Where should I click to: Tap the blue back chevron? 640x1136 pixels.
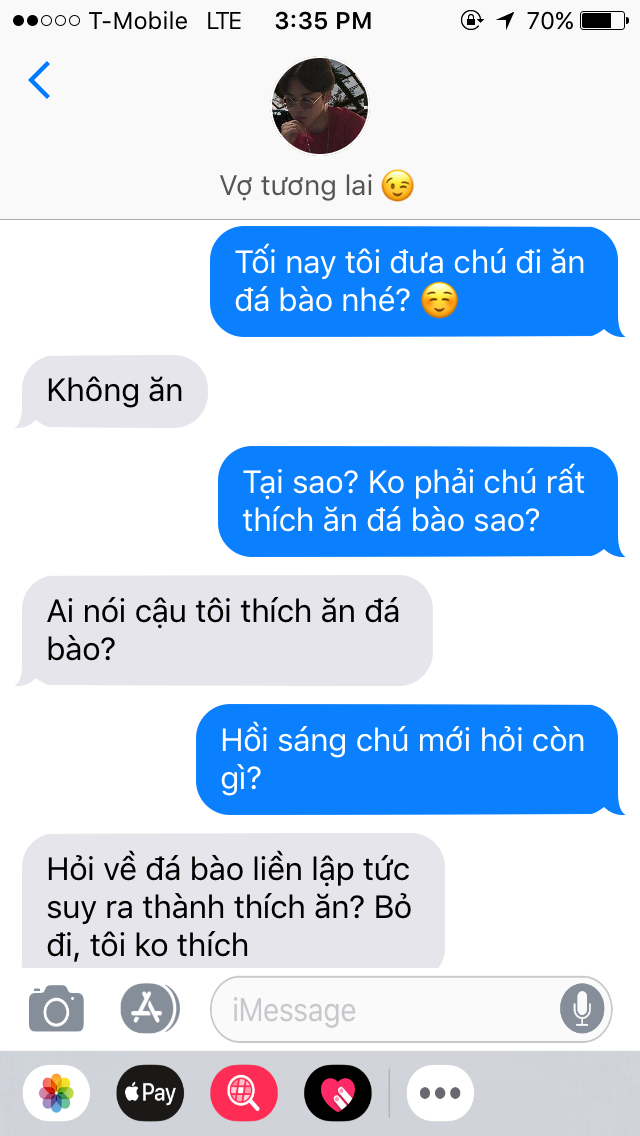pos(39,80)
